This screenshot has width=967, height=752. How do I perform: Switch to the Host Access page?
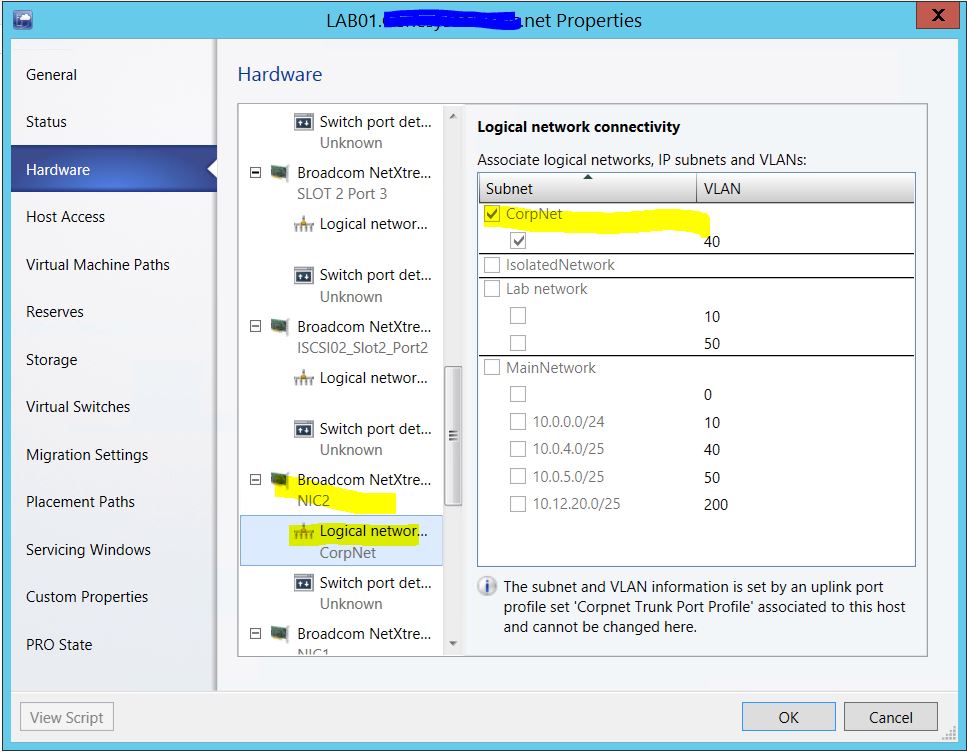coord(65,217)
